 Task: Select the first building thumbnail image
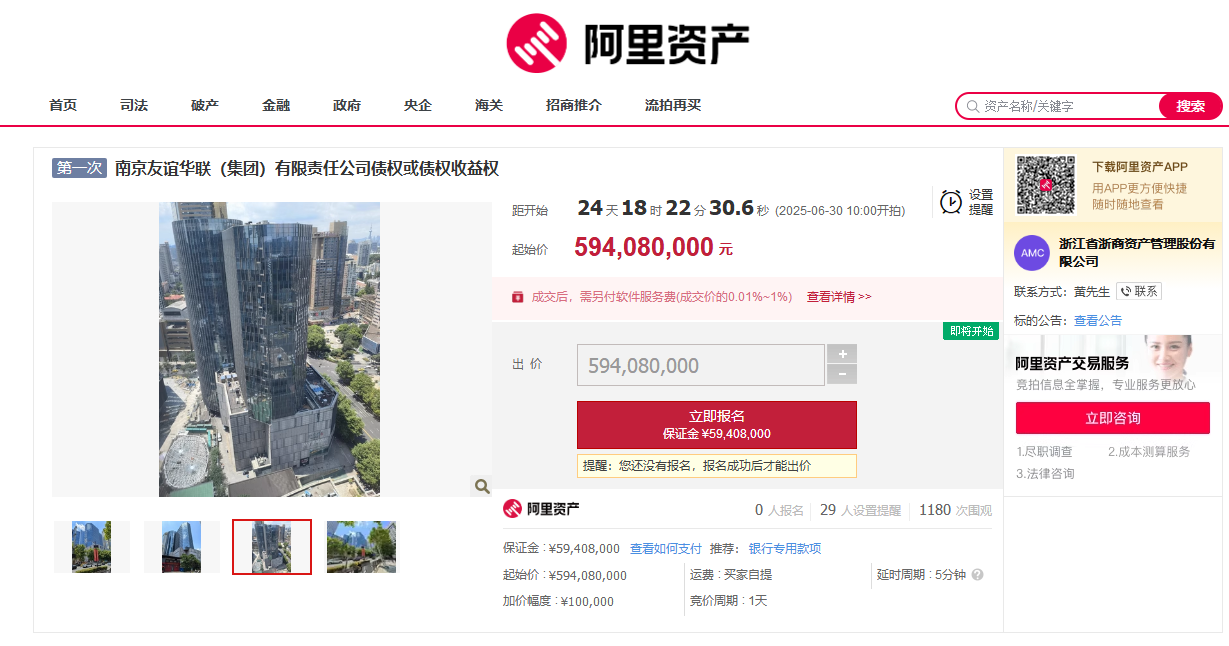(92, 547)
